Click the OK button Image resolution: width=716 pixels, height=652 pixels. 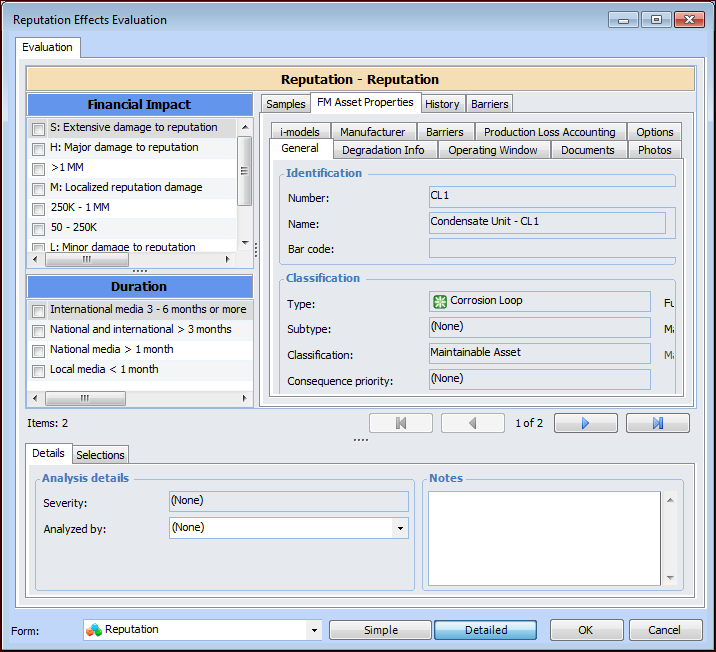pyautogui.click(x=586, y=630)
